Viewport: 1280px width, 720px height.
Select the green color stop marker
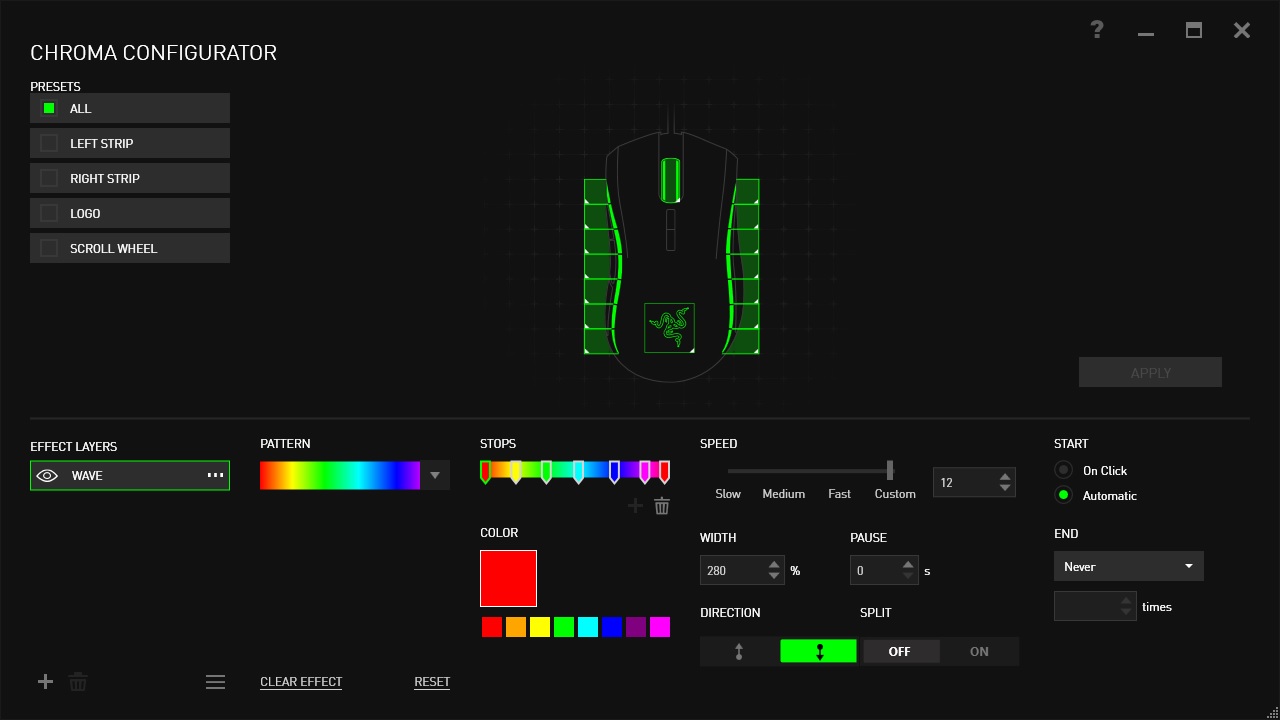[546, 472]
